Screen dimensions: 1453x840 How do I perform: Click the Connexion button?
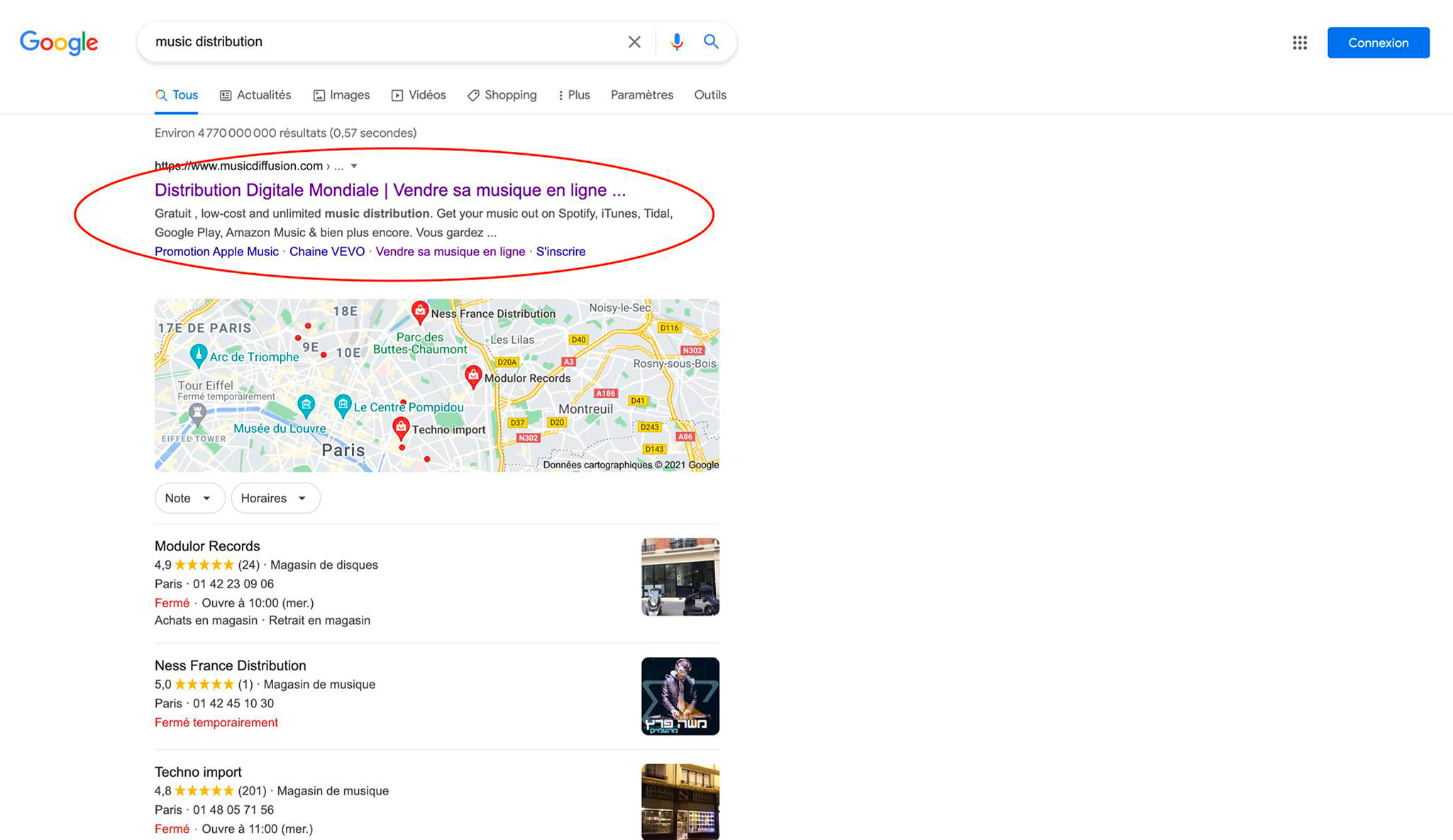point(1377,43)
